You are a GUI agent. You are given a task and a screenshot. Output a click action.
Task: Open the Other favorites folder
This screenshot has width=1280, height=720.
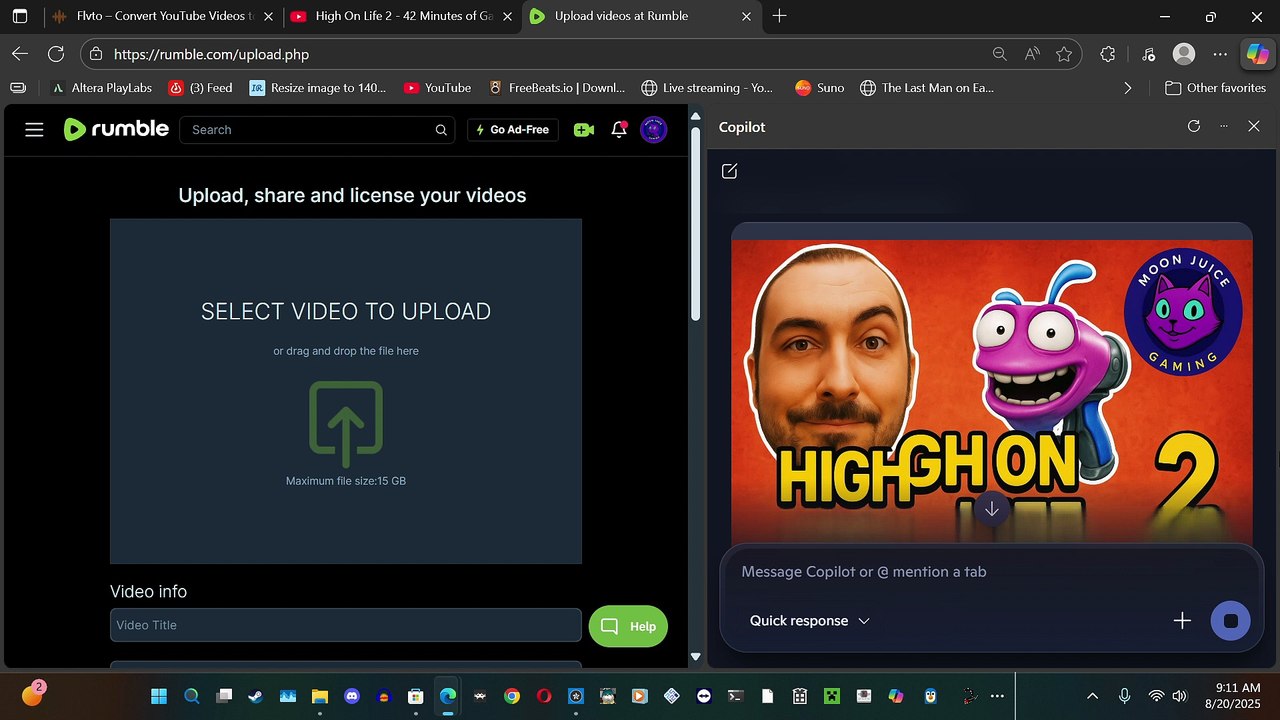click(1216, 88)
